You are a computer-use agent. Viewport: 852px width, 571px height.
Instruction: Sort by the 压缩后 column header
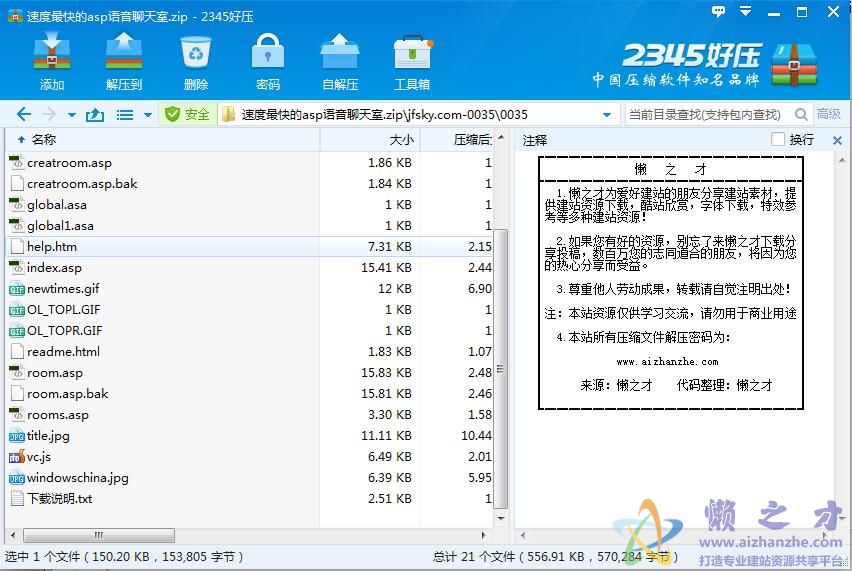(457, 140)
